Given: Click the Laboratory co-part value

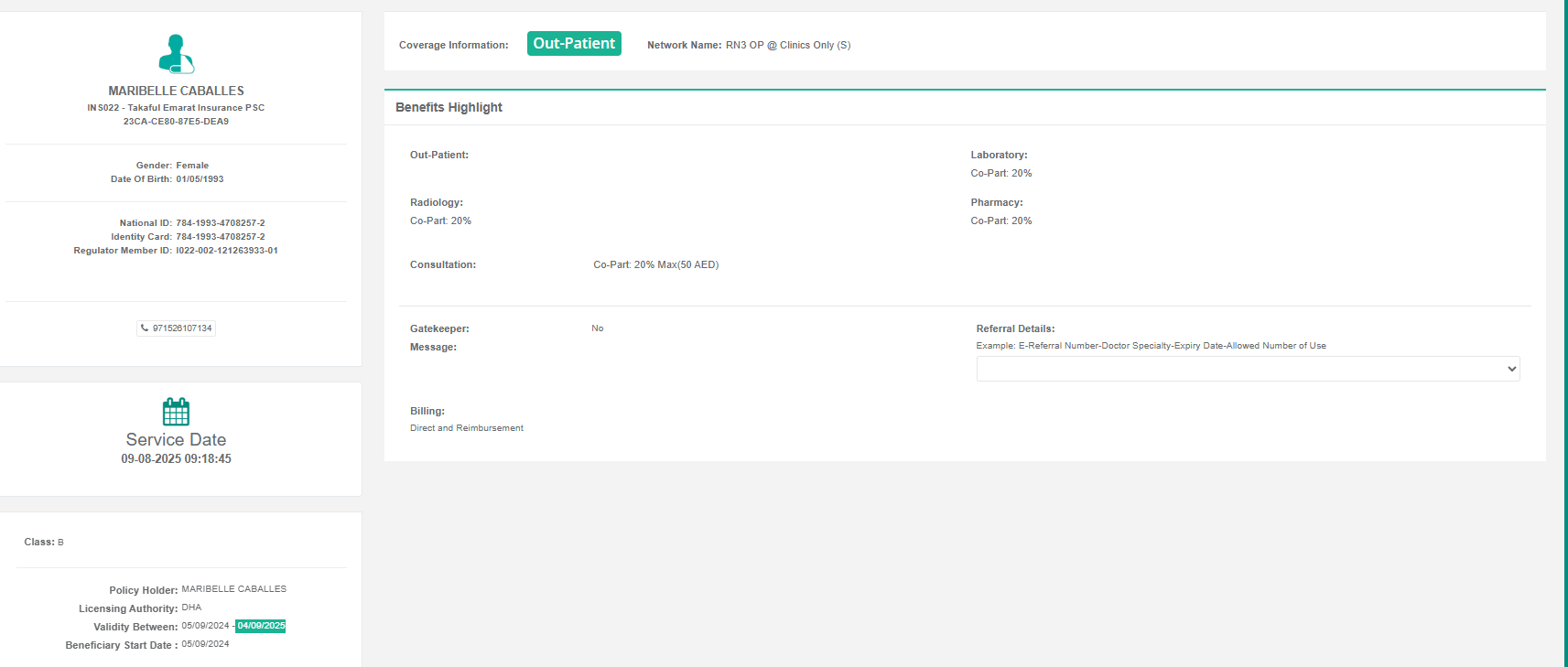Looking at the screenshot, I should pyautogui.click(x=1000, y=174).
